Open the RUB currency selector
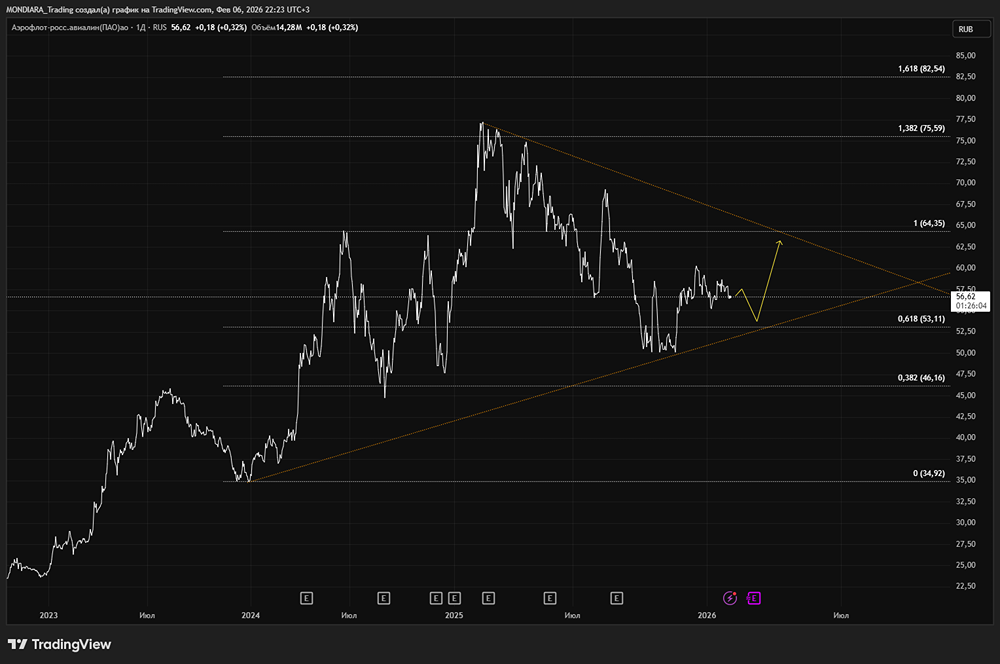This screenshot has height=664, width=1000. click(971, 29)
